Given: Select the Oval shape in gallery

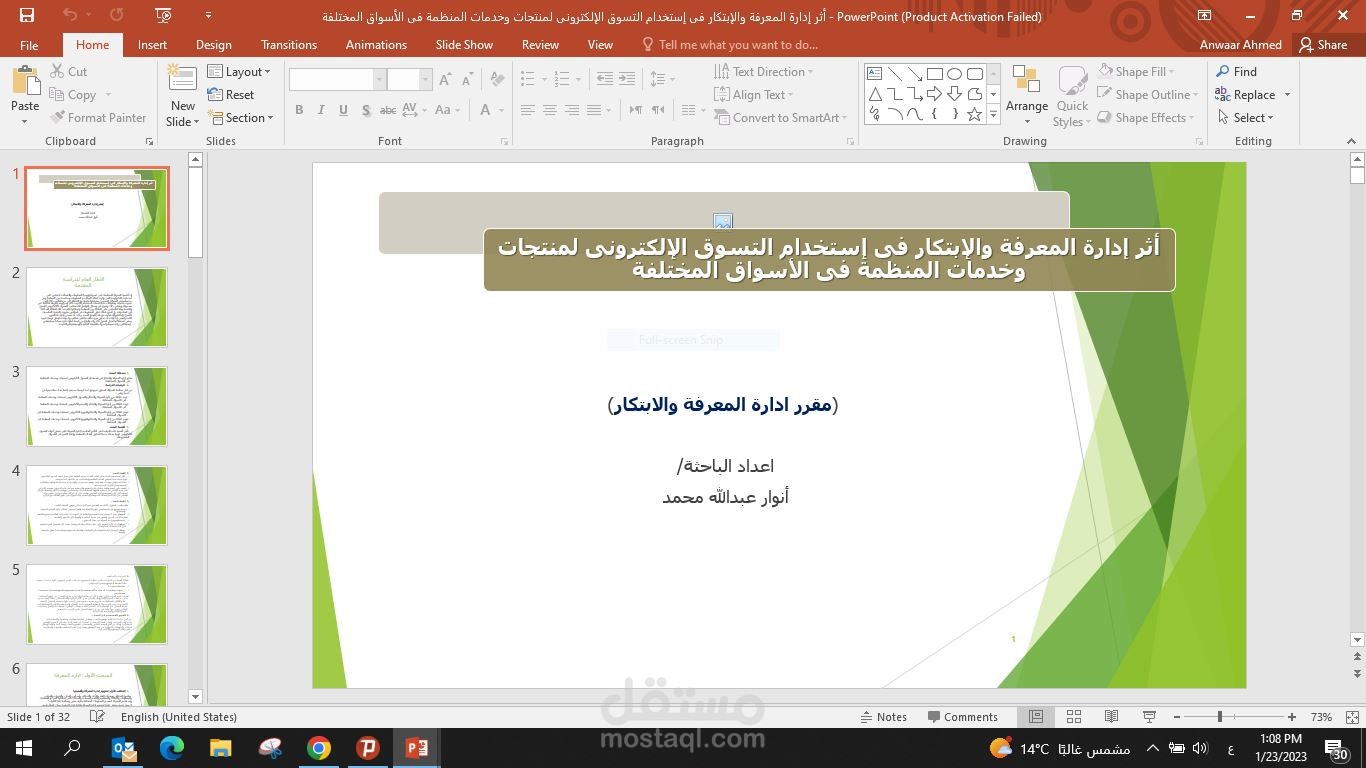Looking at the screenshot, I should 954,74.
